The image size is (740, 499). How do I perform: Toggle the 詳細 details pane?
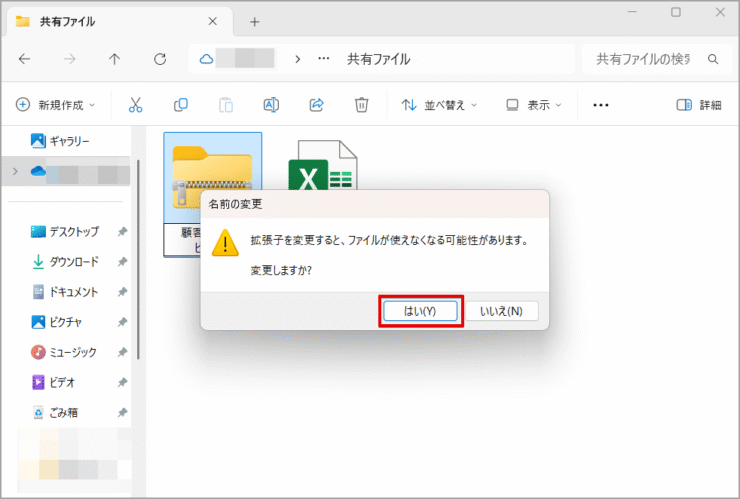click(x=699, y=105)
